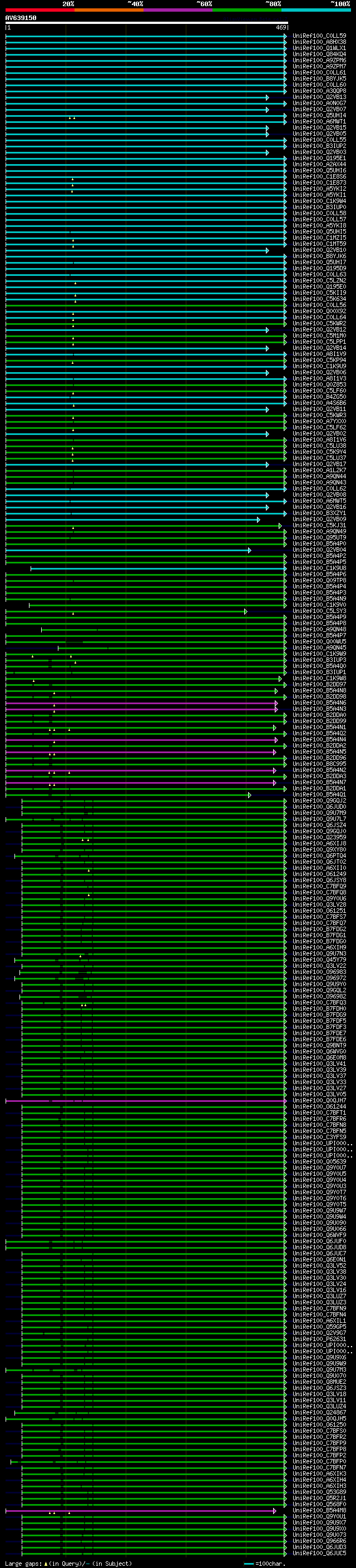The image size is (356, 1568).
Task: Select the UniRef100_B8C995 hit
Action: (x=319, y=764)
